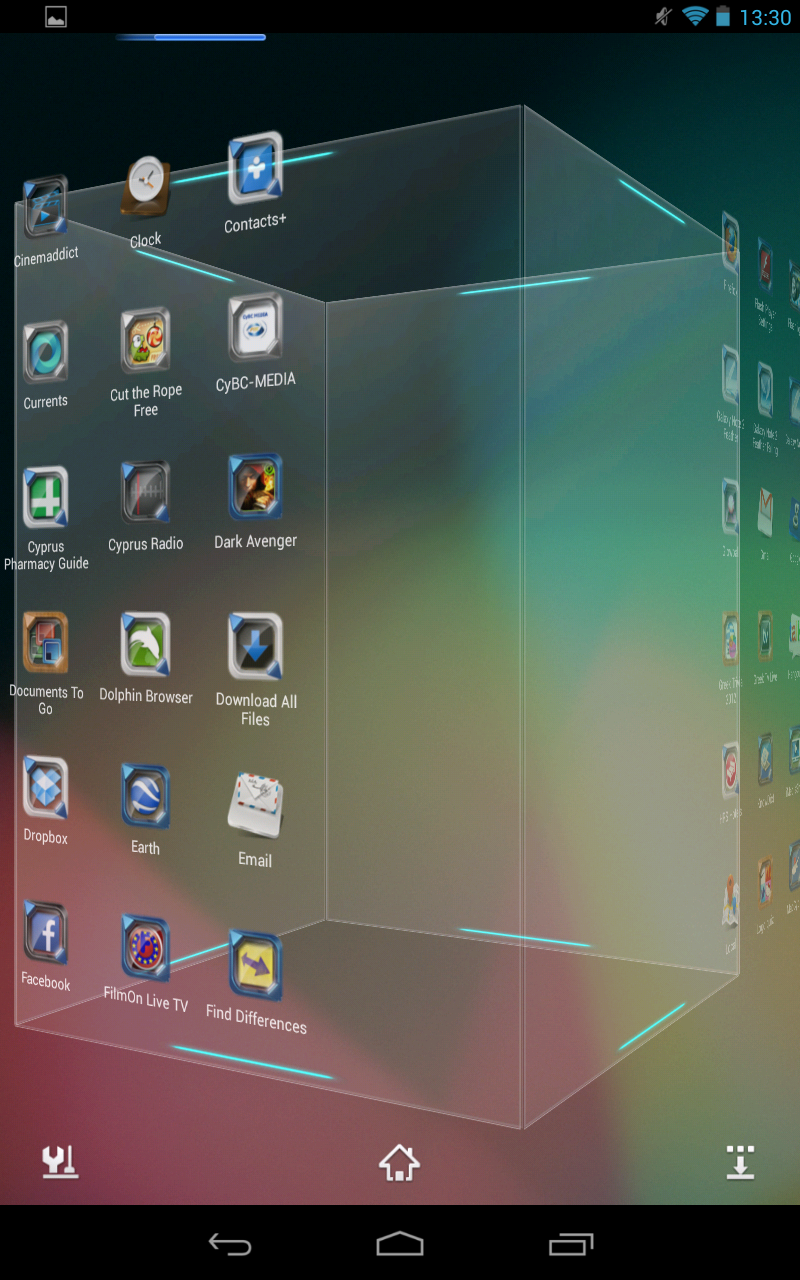Viewport: 800px width, 1280px height.
Task: Open the Cinemaddict app
Action: [x=45, y=208]
